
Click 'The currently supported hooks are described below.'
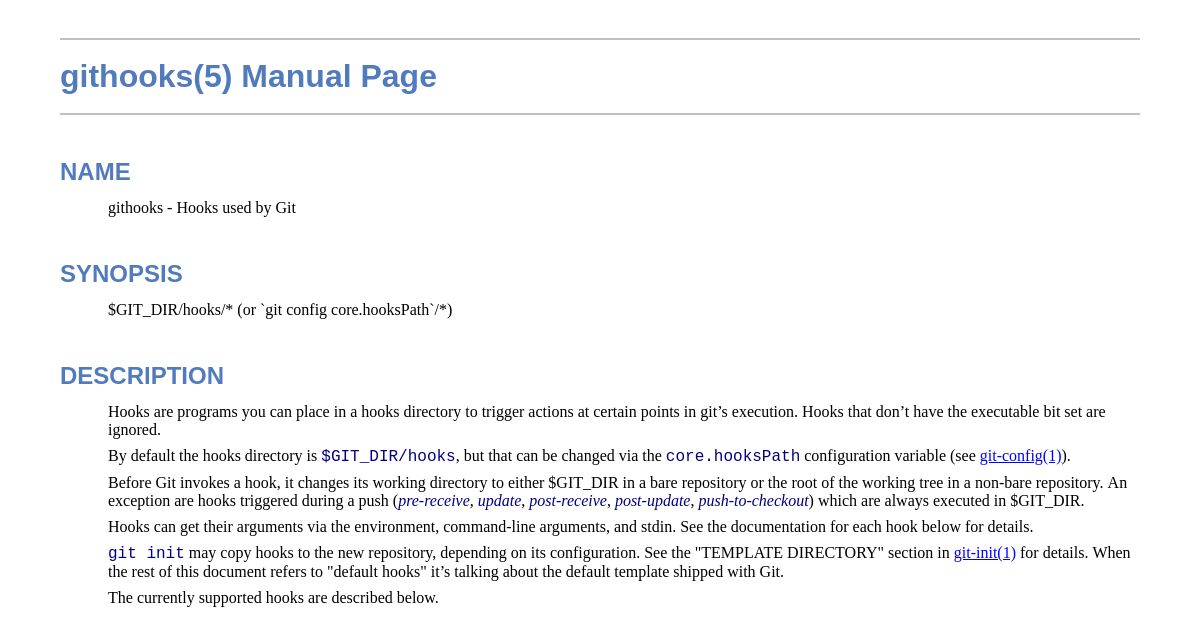click(273, 598)
